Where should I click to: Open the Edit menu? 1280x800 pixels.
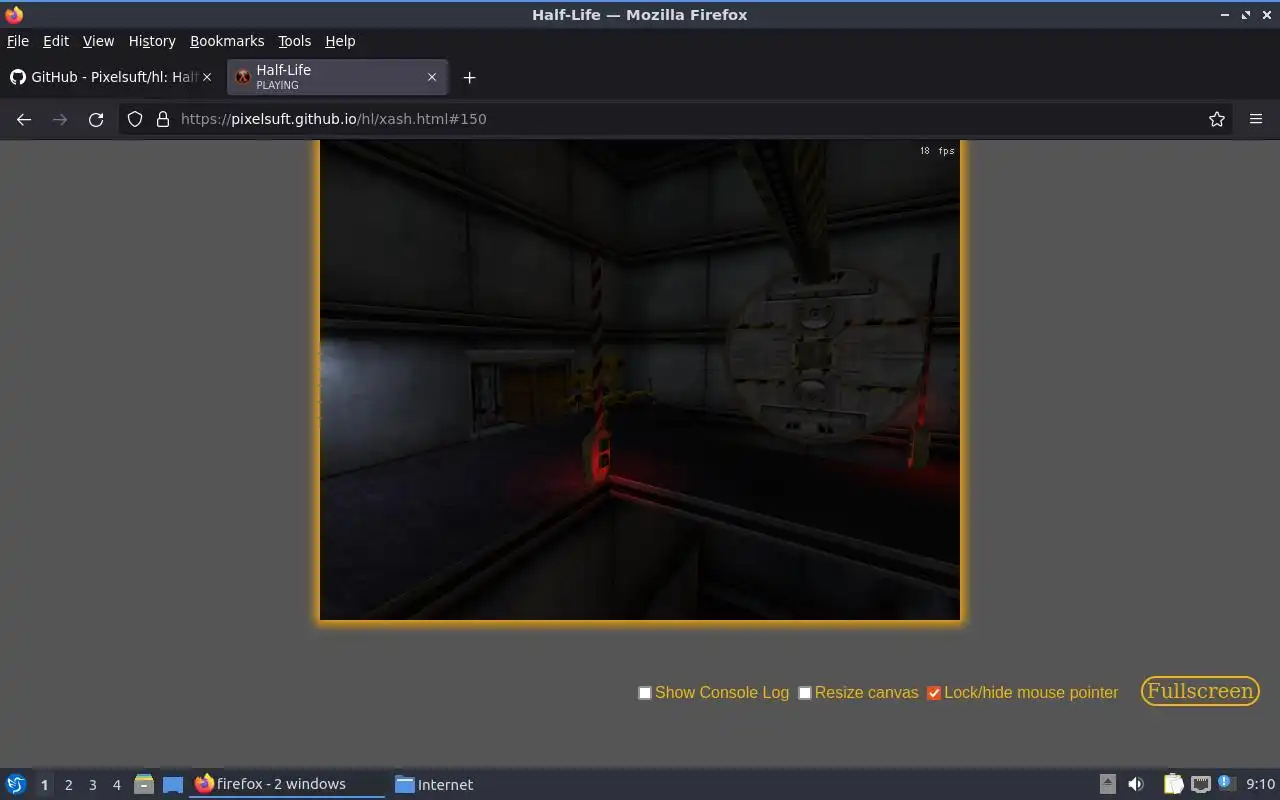point(56,41)
